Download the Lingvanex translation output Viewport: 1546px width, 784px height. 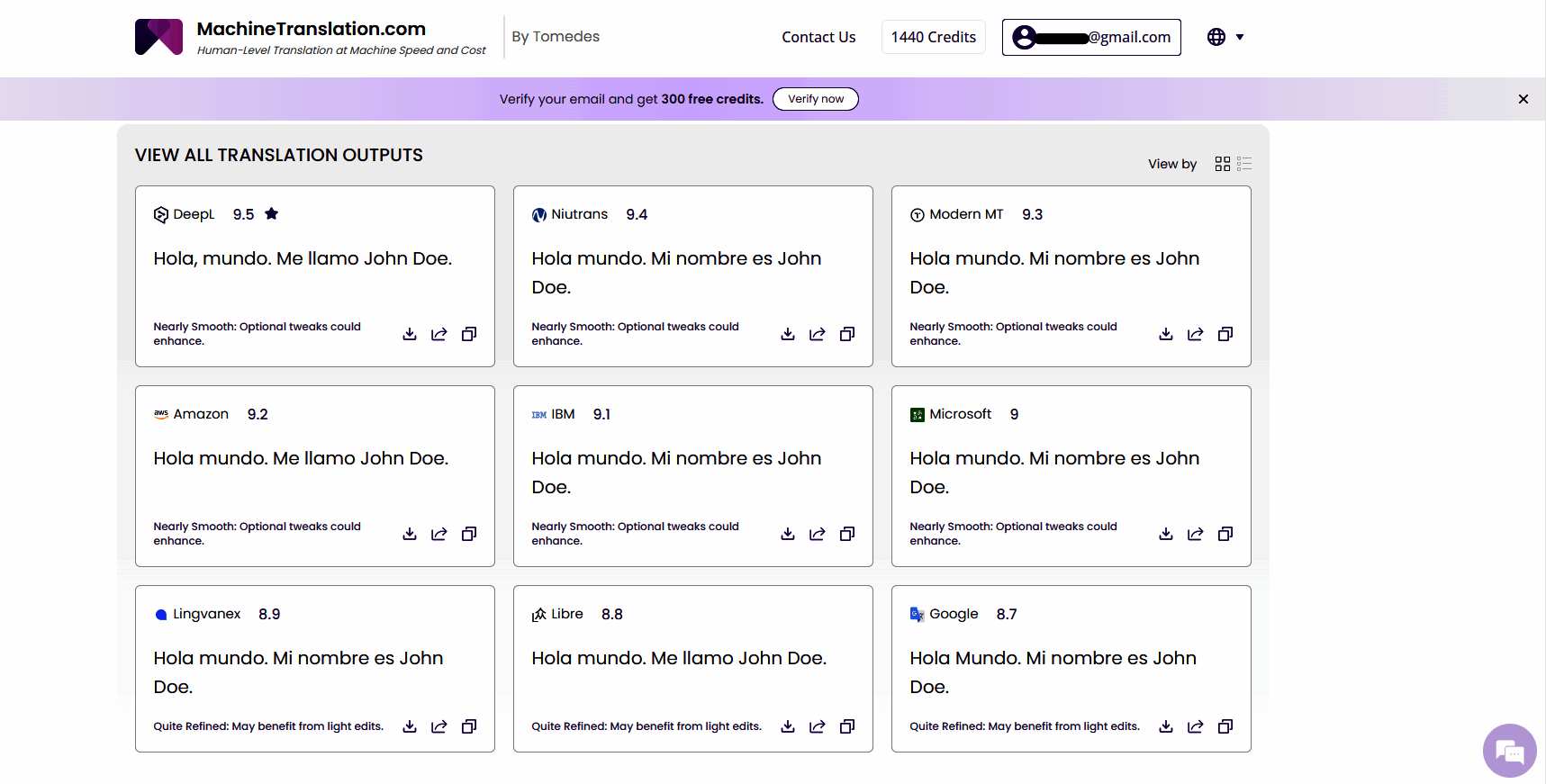pos(410,726)
